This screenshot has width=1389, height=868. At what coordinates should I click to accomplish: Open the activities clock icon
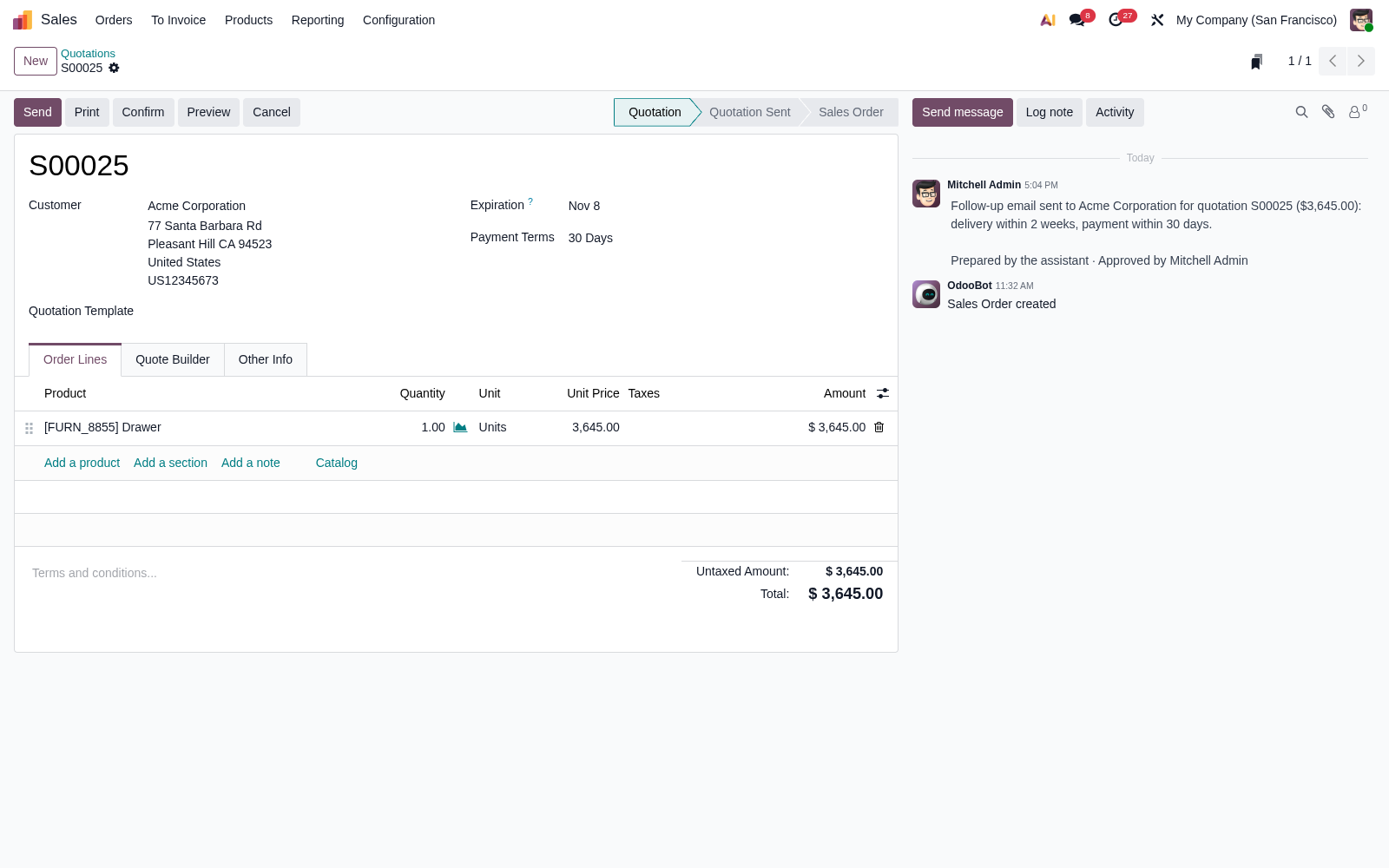tap(1116, 20)
